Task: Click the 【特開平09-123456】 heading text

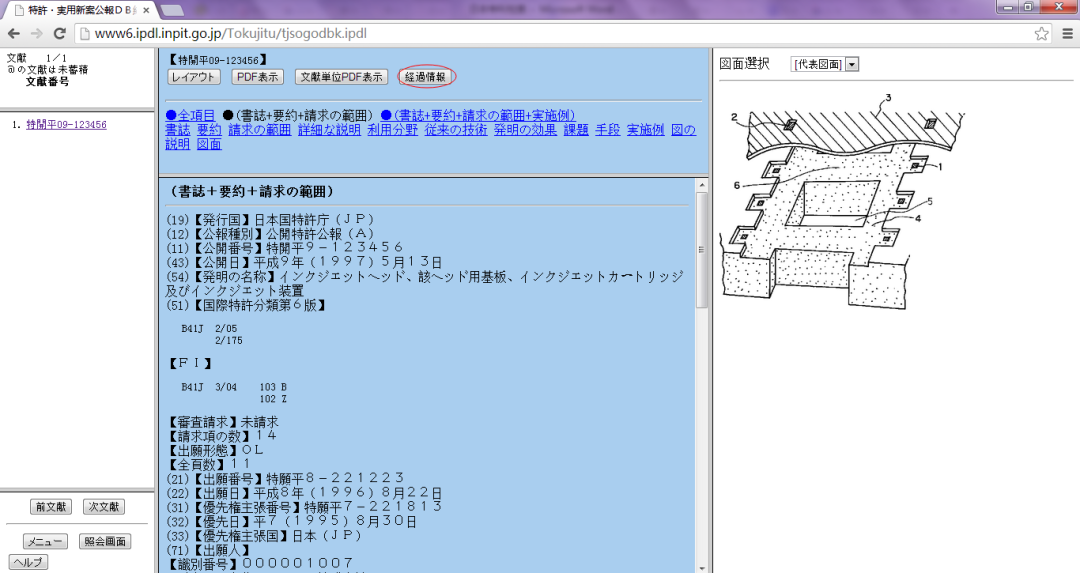Action: [217, 60]
